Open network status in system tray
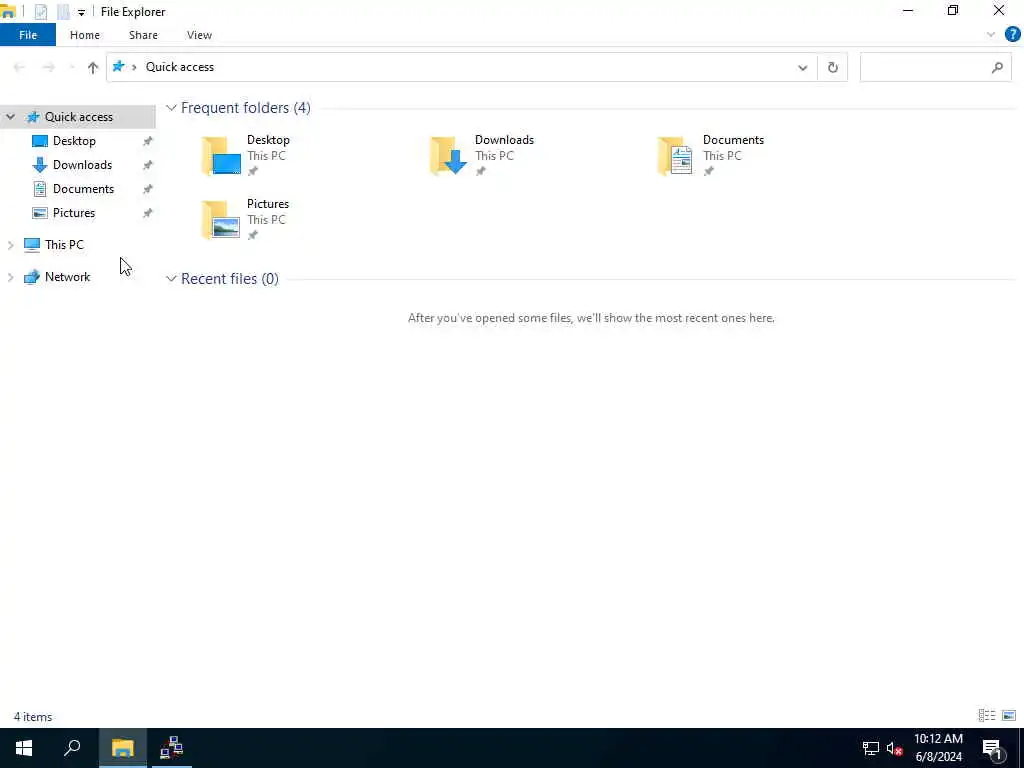 pos(871,748)
